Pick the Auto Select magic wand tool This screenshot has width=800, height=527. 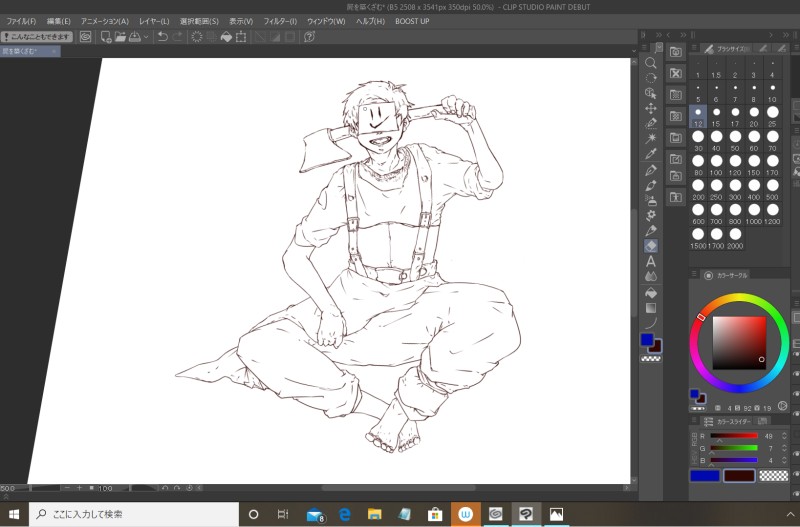pyautogui.click(x=651, y=139)
